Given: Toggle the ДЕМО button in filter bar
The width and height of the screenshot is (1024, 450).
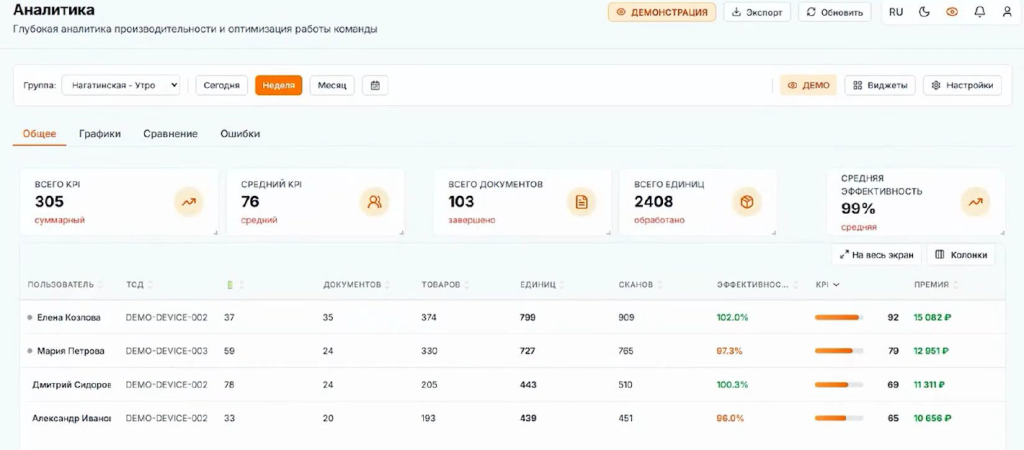Looking at the screenshot, I should tap(808, 85).
